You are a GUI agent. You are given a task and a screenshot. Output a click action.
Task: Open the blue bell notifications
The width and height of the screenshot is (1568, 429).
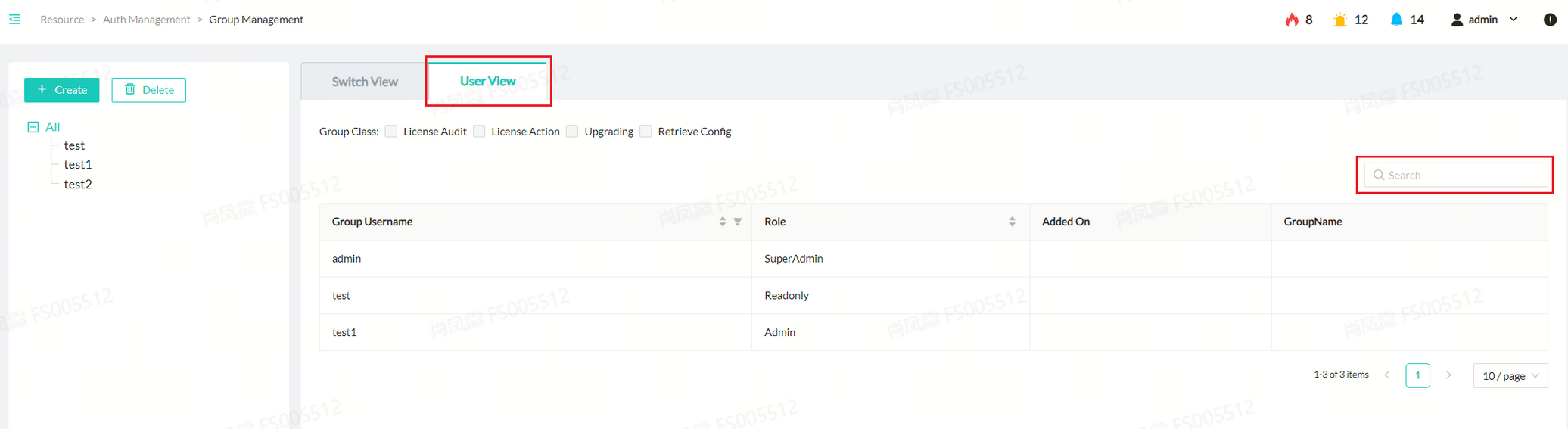pos(1396,20)
